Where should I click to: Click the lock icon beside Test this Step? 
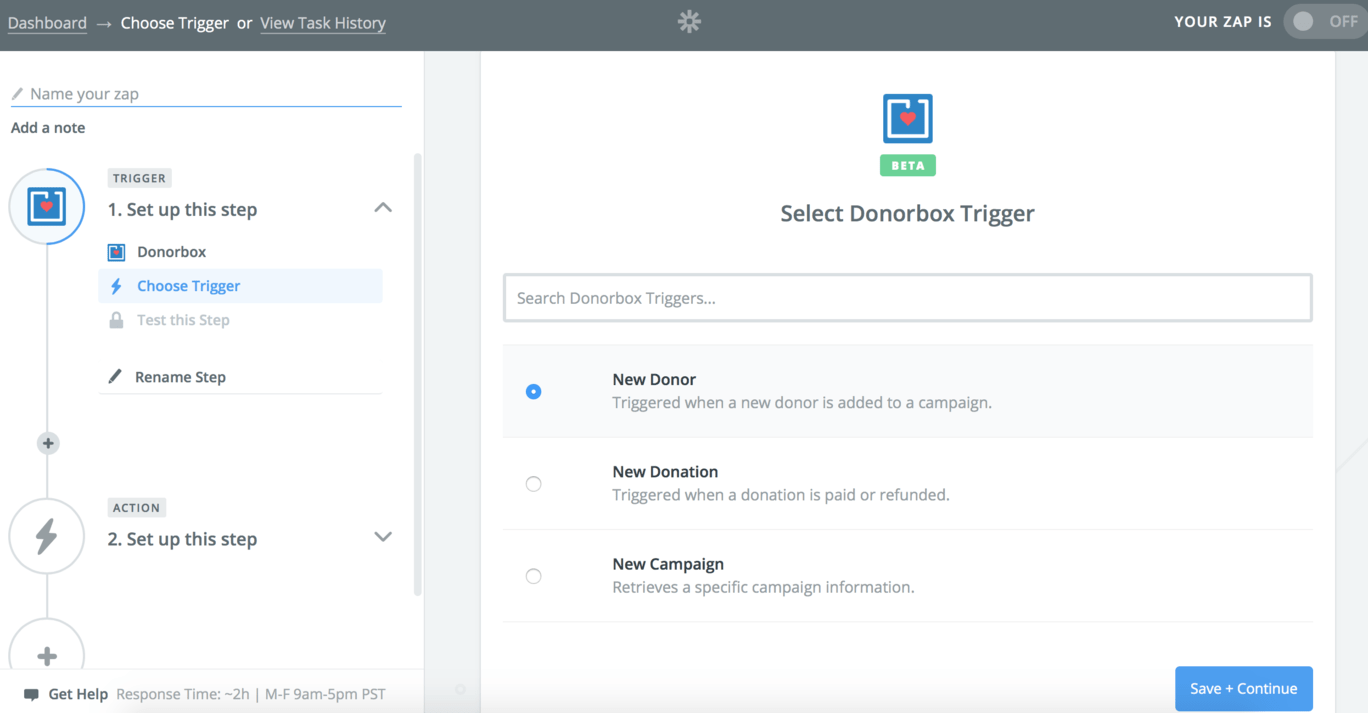point(116,320)
